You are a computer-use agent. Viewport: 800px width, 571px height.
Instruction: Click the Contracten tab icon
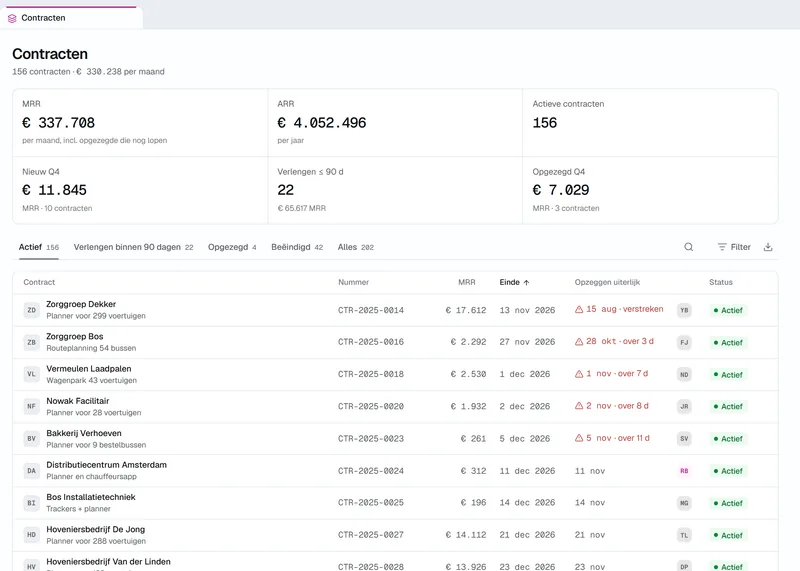pyautogui.click(x=12, y=18)
